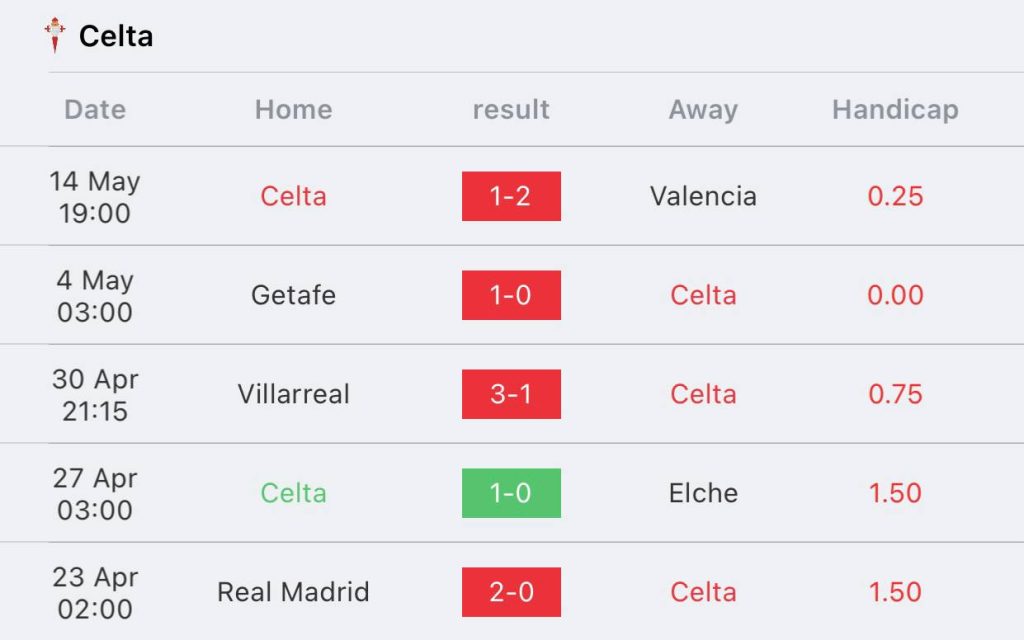The height and width of the screenshot is (640, 1024).
Task: Click the 0.75 handicap value
Action: pos(895,394)
